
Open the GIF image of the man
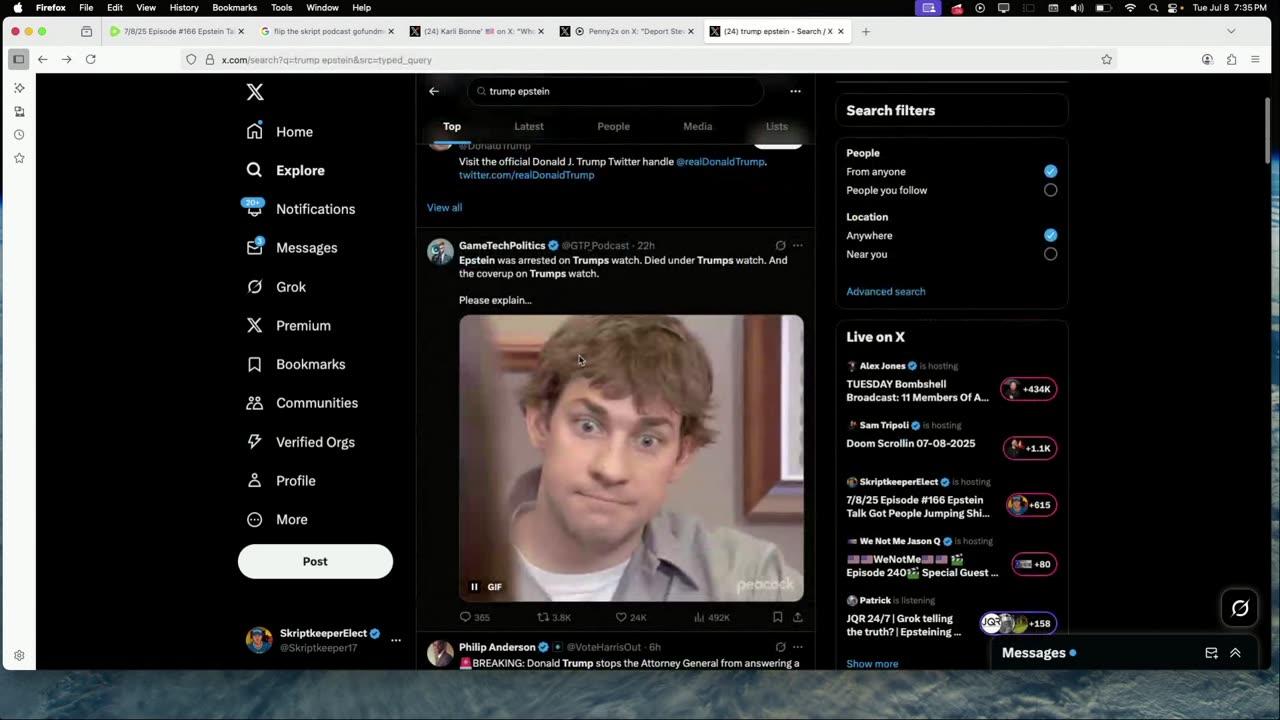point(631,459)
